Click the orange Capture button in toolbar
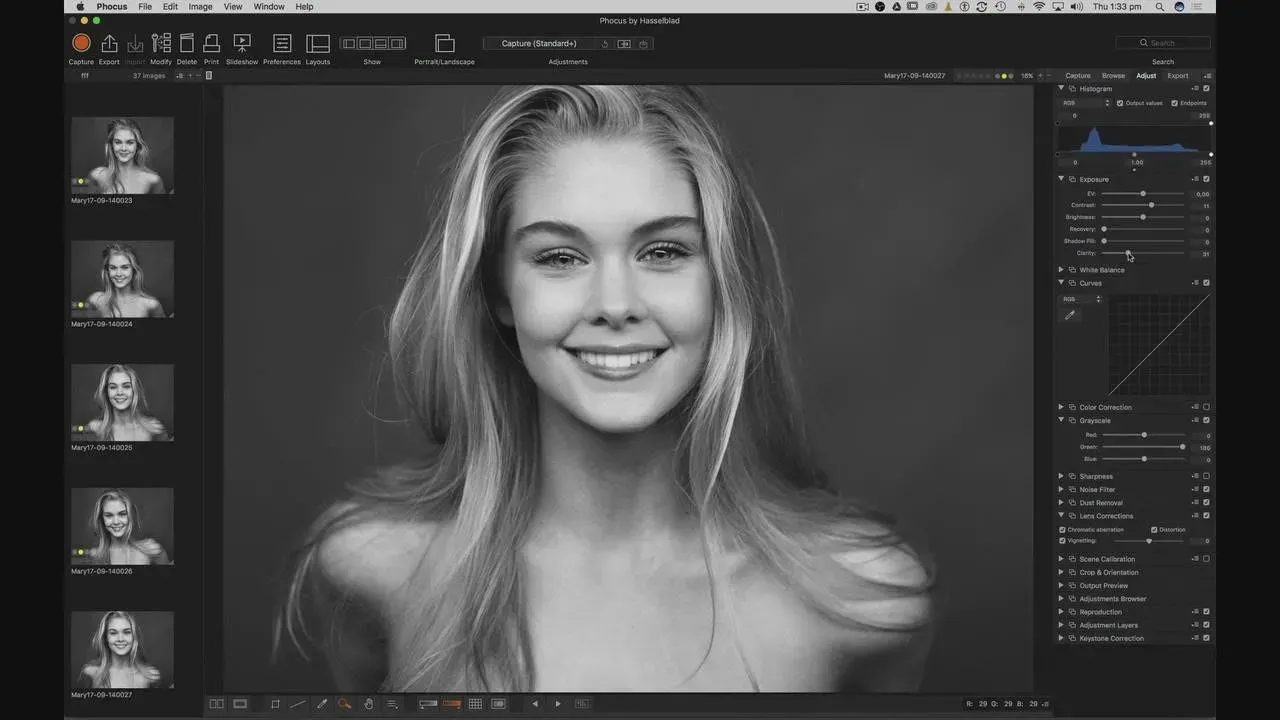1280x720 pixels. click(81, 43)
